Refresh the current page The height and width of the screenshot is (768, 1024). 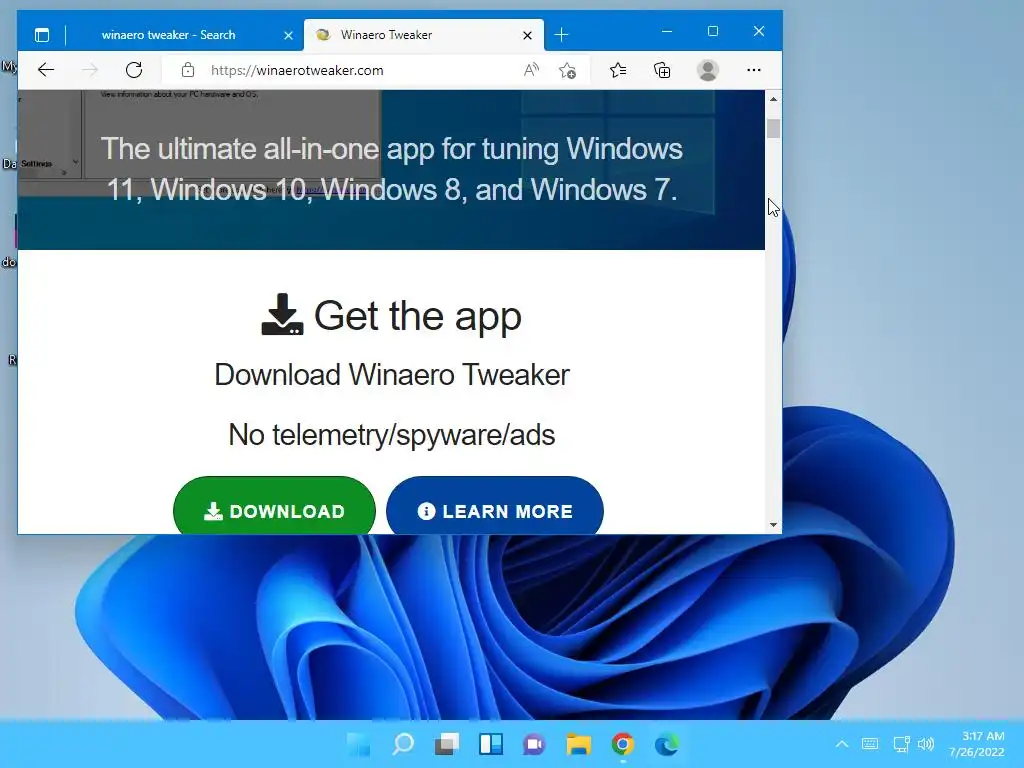[x=134, y=70]
